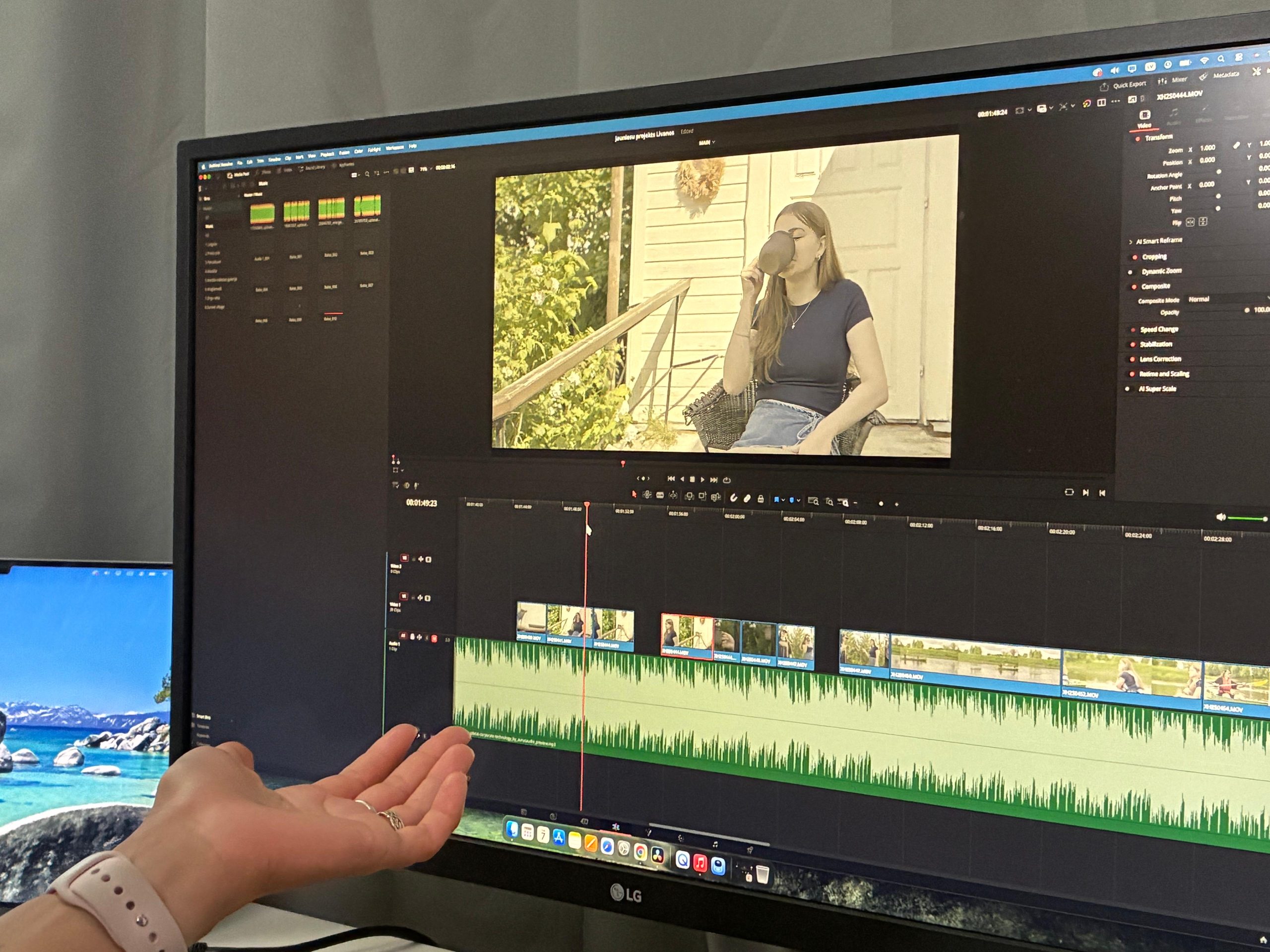Screen dimensions: 1270x952
Task: Click the Zoom X value field
Action: tap(1208, 147)
